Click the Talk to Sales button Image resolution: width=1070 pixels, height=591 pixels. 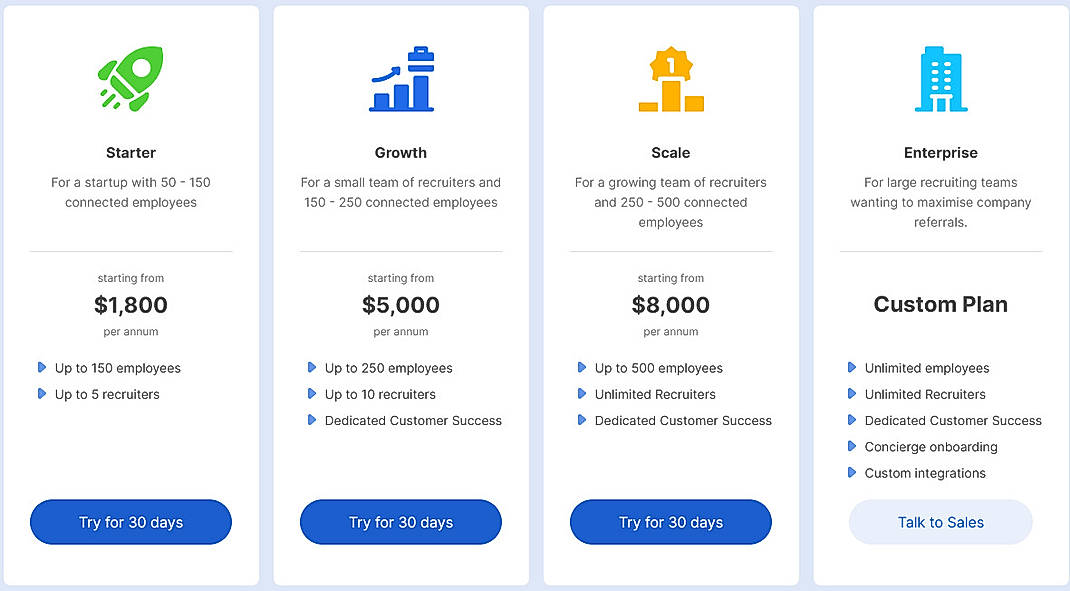pos(940,521)
